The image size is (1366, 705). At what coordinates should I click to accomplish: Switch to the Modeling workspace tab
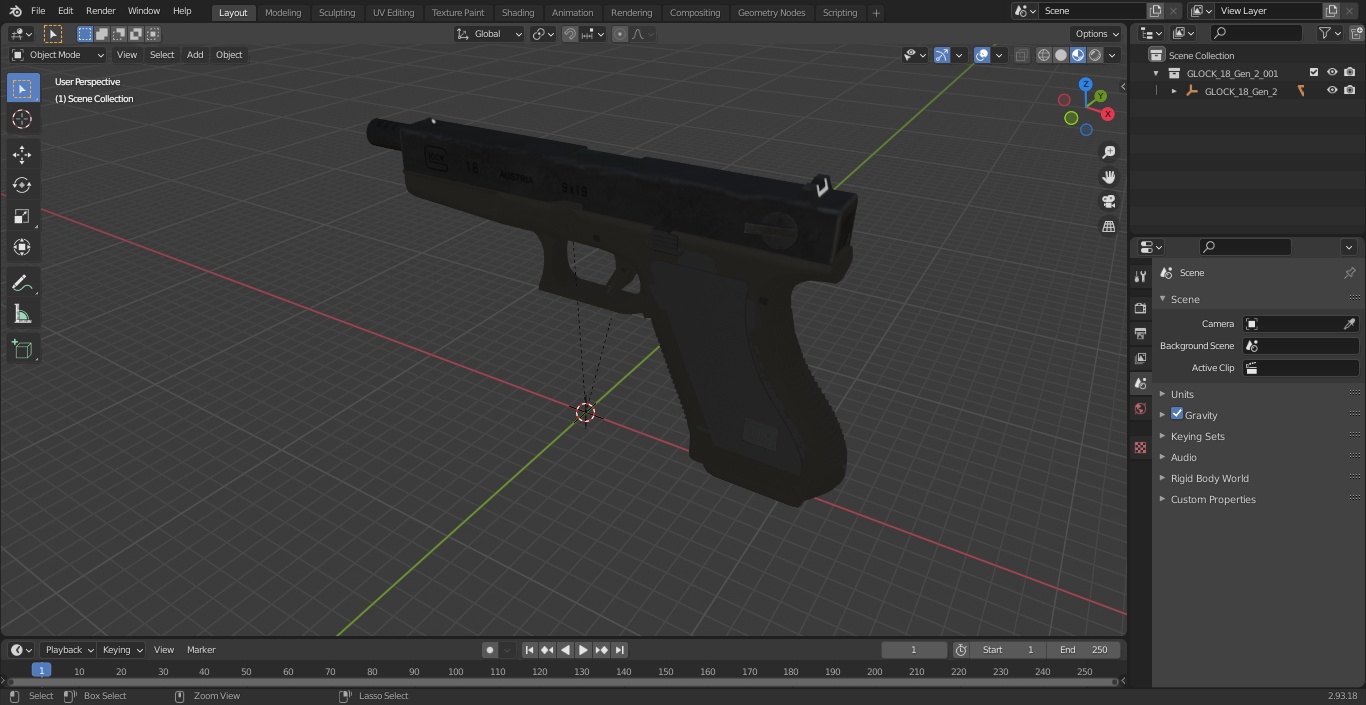click(x=283, y=13)
